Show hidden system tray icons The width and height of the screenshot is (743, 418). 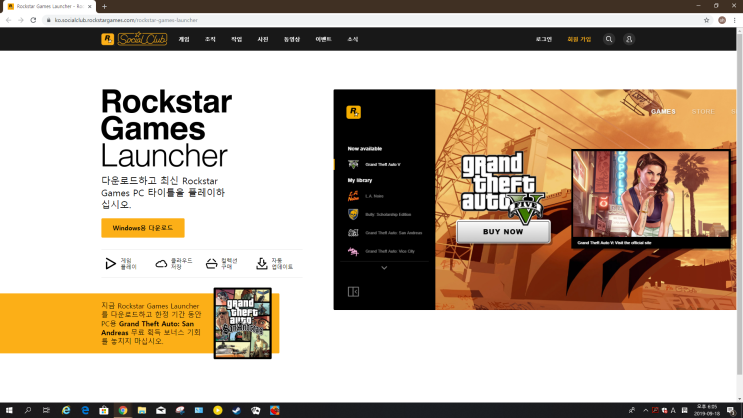(x=645, y=410)
